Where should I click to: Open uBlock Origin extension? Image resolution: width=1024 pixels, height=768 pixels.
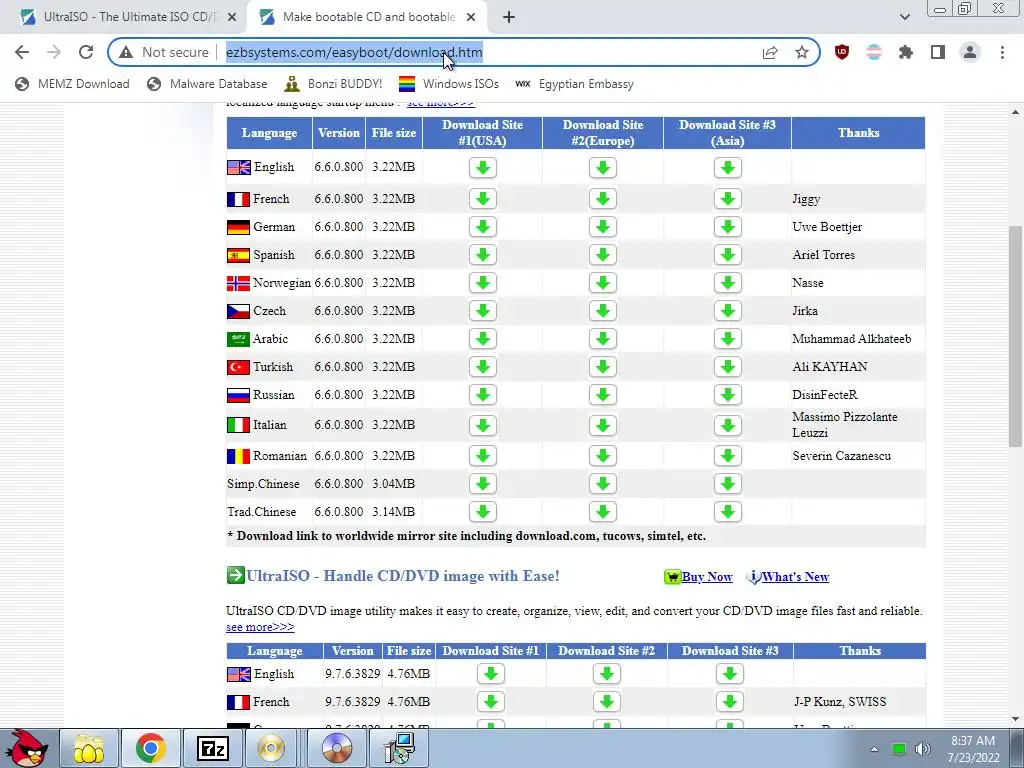pyautogui.click(x=842, y=52)
